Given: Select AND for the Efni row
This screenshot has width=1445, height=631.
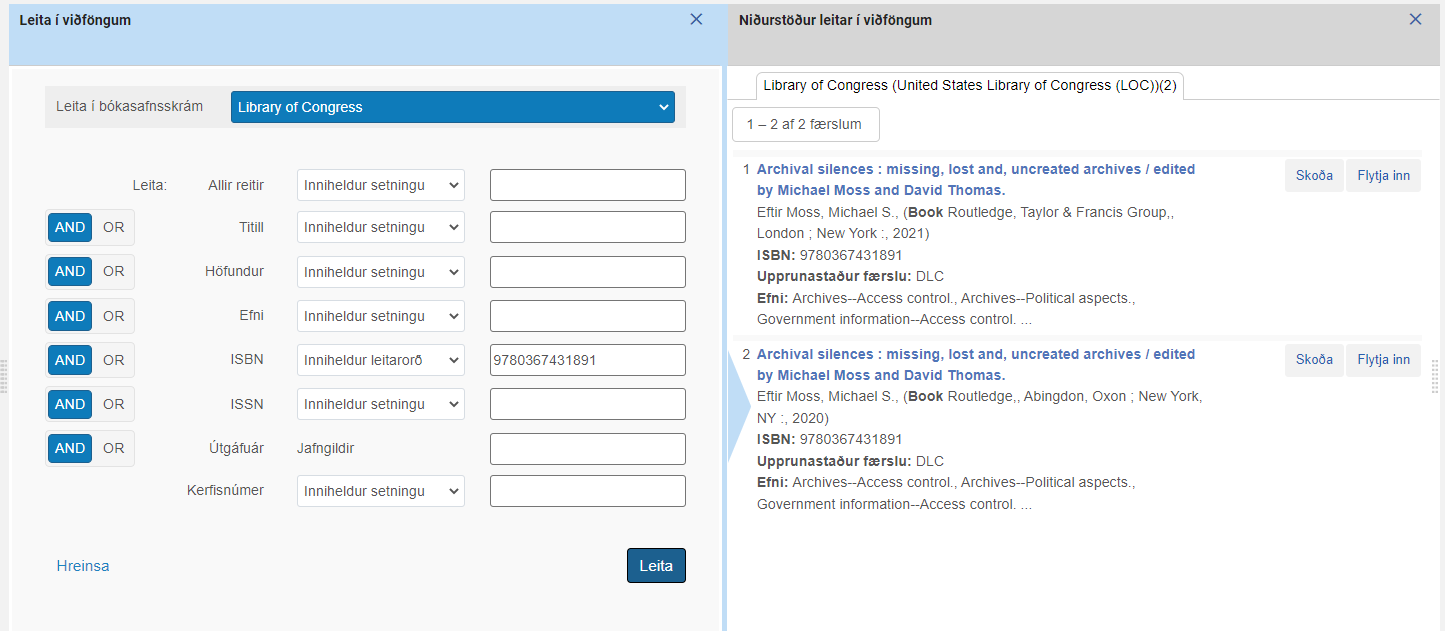Looking at the screenshot, I should 70,316.
